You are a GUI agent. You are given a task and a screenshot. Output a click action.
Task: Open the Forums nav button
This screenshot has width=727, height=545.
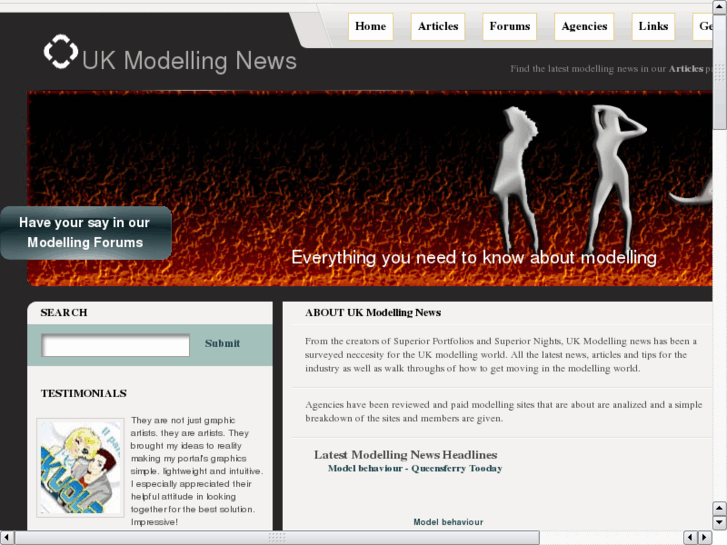click(510, 26)
